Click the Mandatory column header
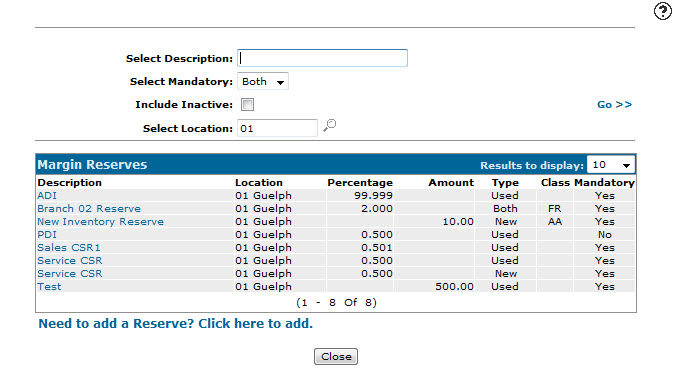Viewport: 673px width, 370px height. (x=604, y=183)
